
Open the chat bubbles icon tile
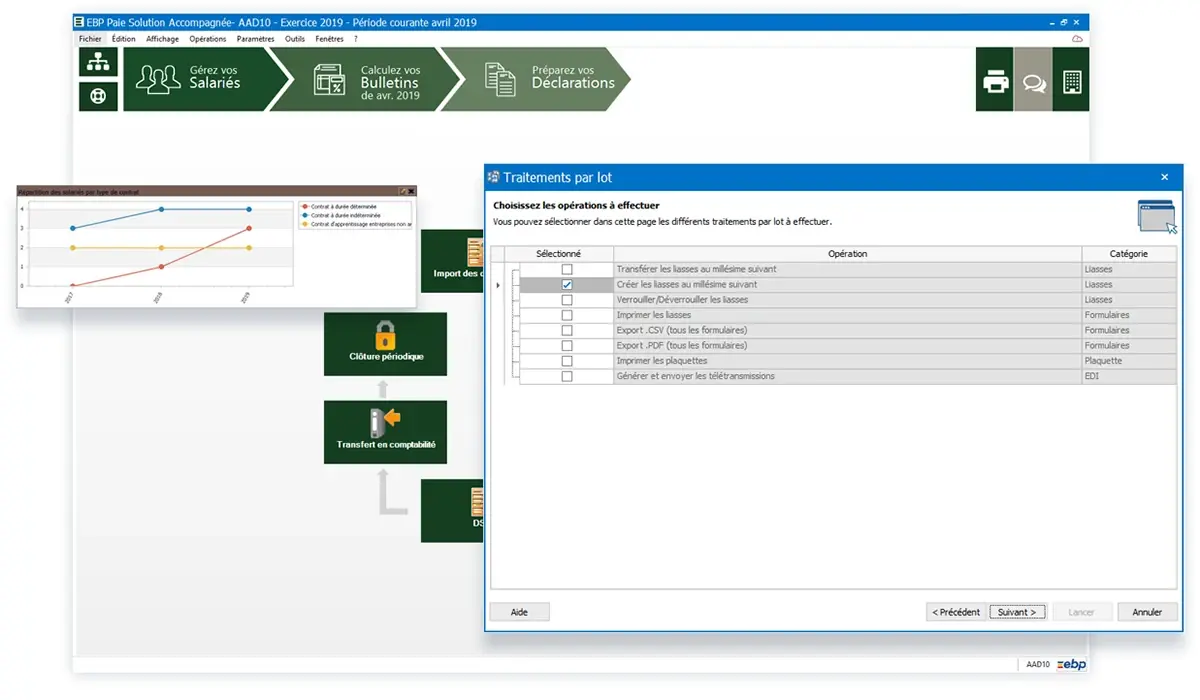click(1033, 81)
